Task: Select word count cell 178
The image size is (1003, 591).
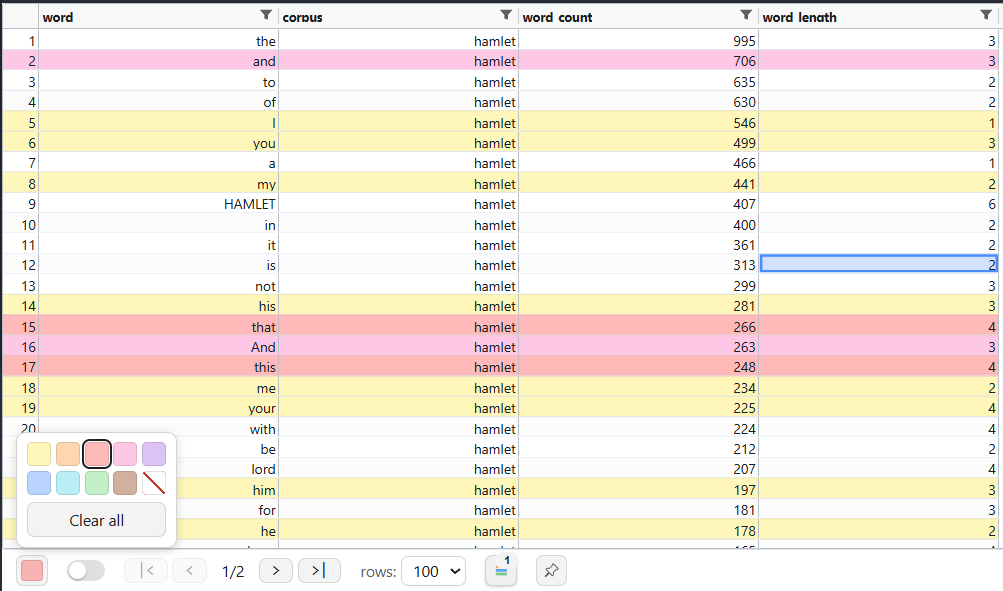Action: pyautogui.click(x=638, y=531)
